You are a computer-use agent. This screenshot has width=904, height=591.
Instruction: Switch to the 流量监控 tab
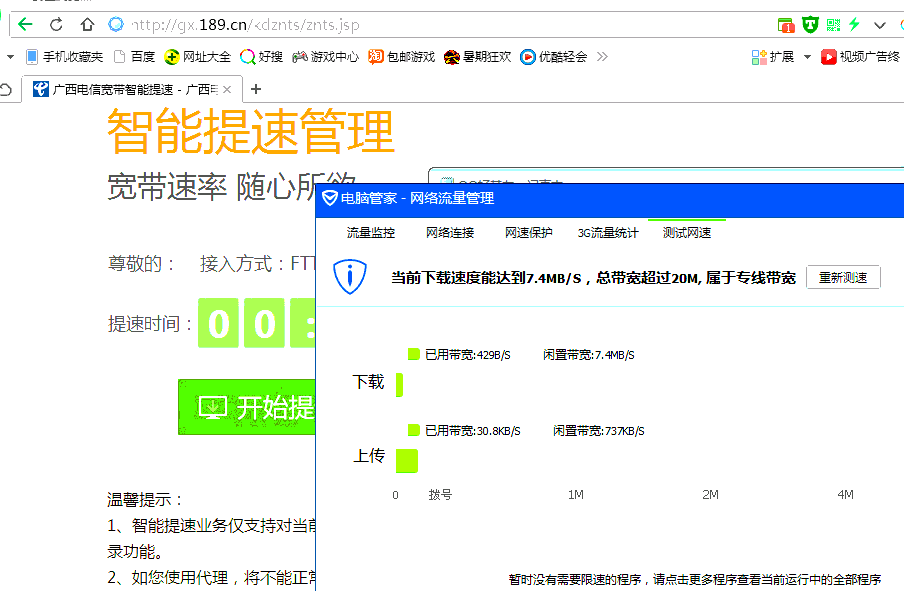(x=371, y=232)
